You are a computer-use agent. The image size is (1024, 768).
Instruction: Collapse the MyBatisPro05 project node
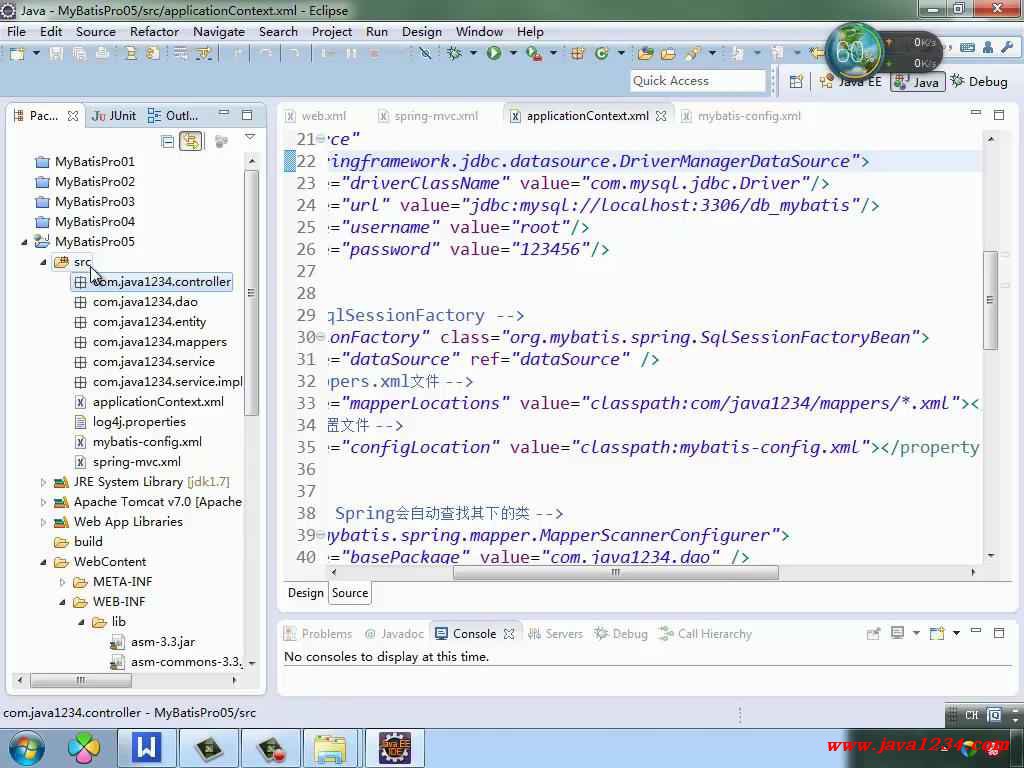pos(24,242)
